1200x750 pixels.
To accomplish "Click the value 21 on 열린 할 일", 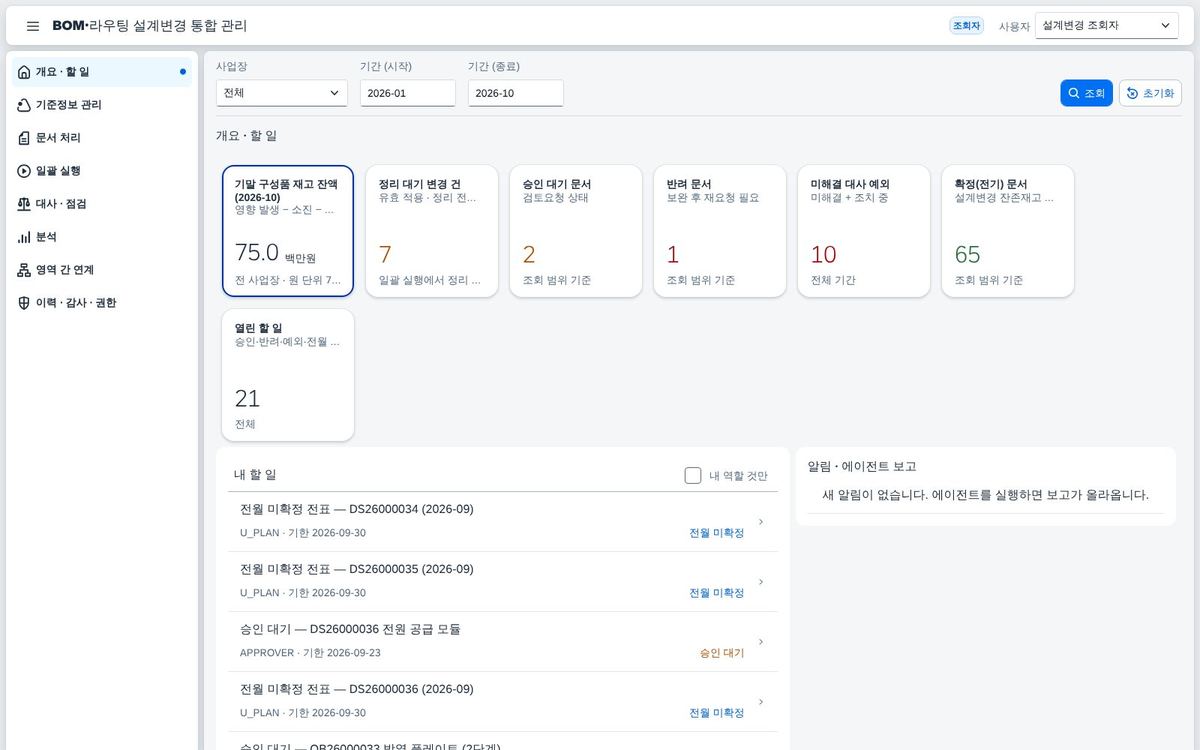I will (247, 398).
